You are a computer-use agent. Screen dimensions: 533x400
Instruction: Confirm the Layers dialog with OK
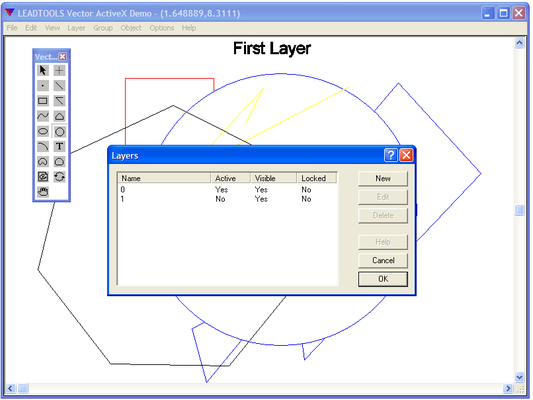383,279
